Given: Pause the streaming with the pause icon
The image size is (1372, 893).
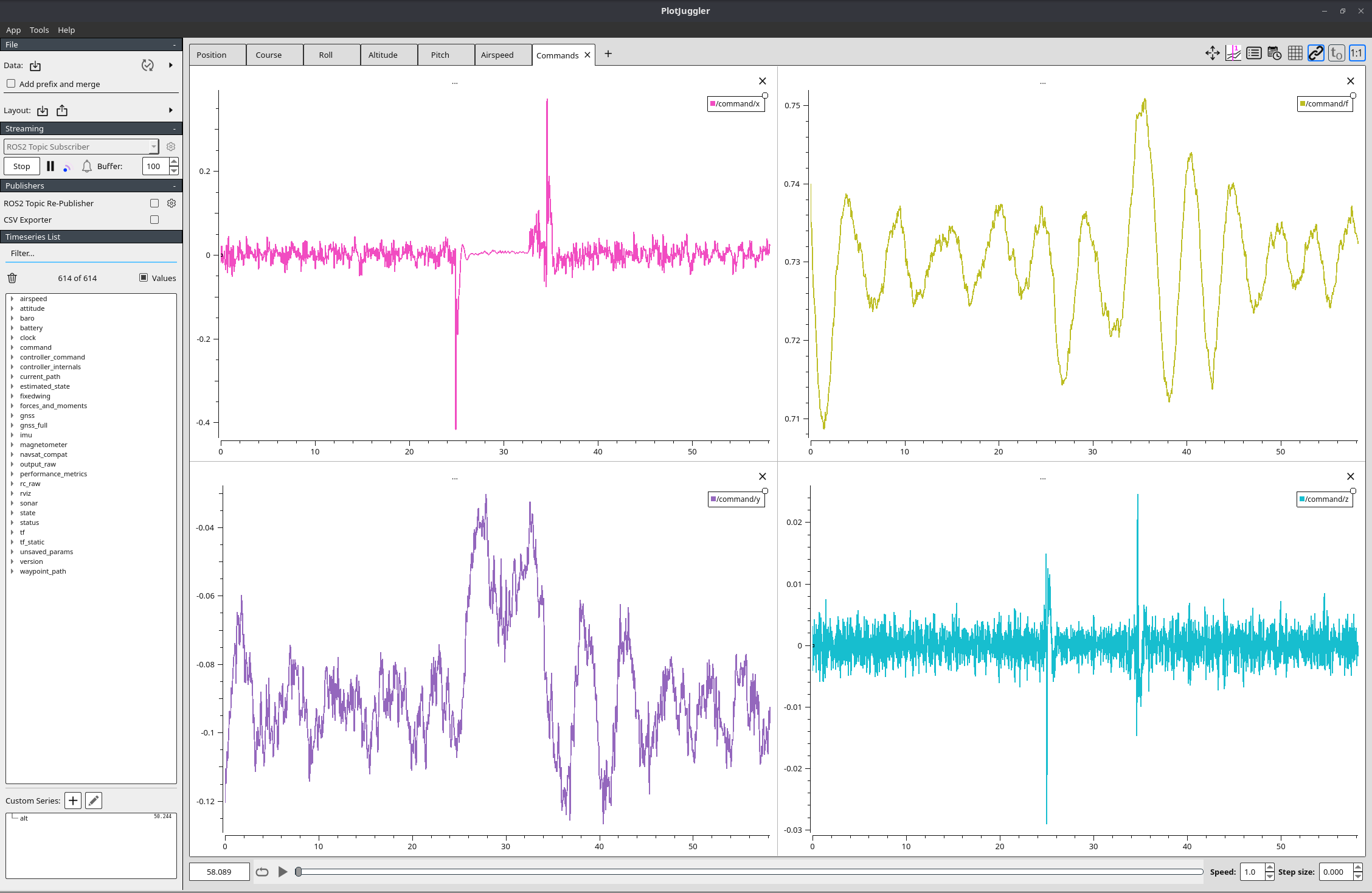Looking at the screenshot, I should click(x=50, y=166).
